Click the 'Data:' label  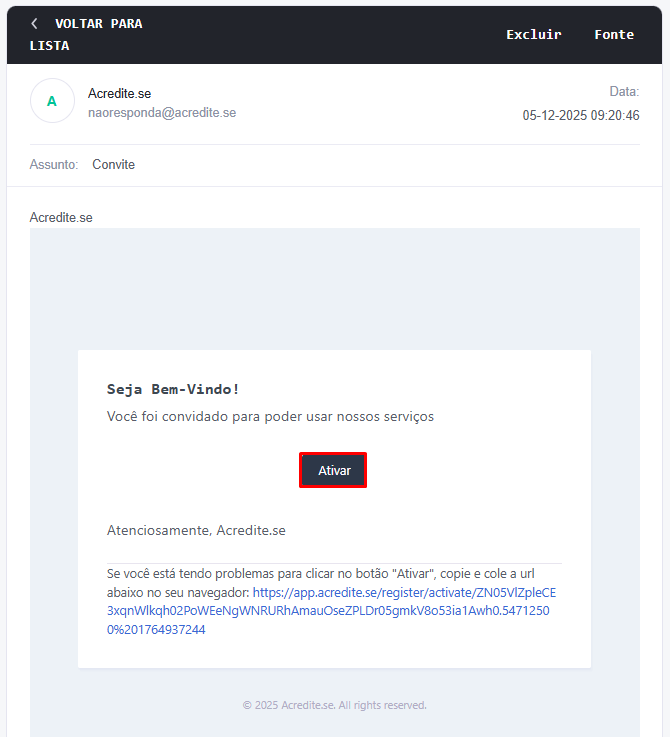coord(624,92)
